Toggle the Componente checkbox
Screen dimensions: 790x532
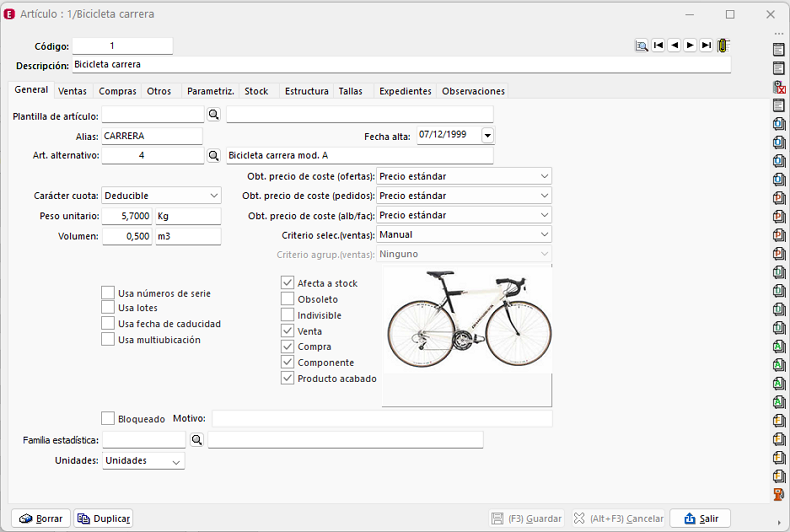[x=287, y=362]
